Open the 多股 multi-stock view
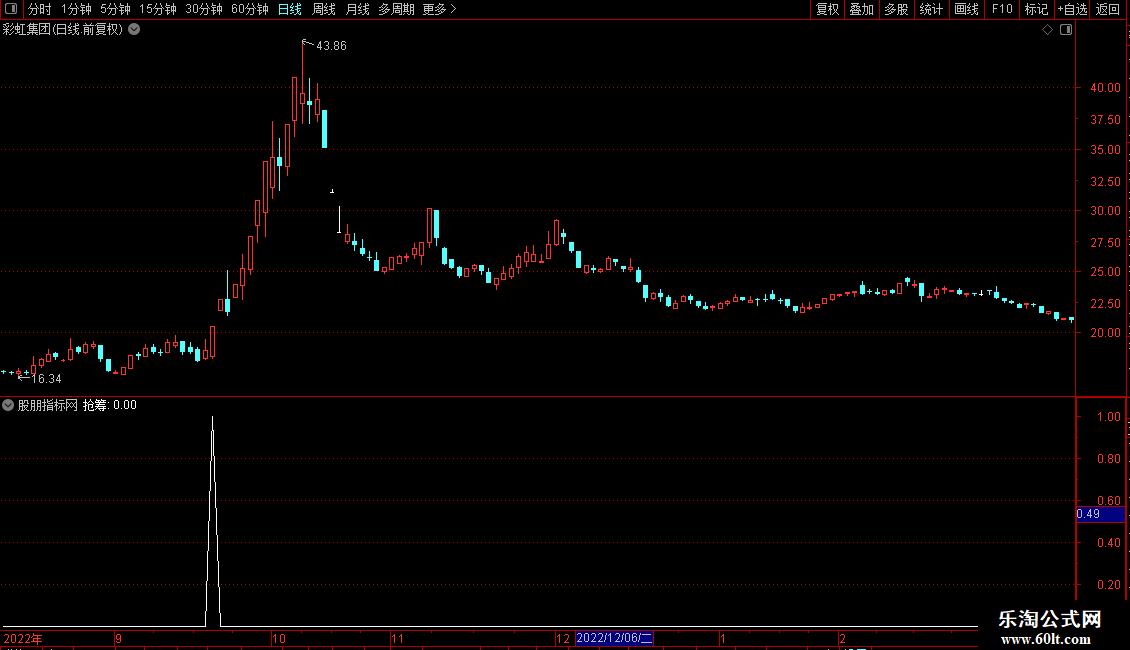1130x650 pixels. (x=897, y=9)
